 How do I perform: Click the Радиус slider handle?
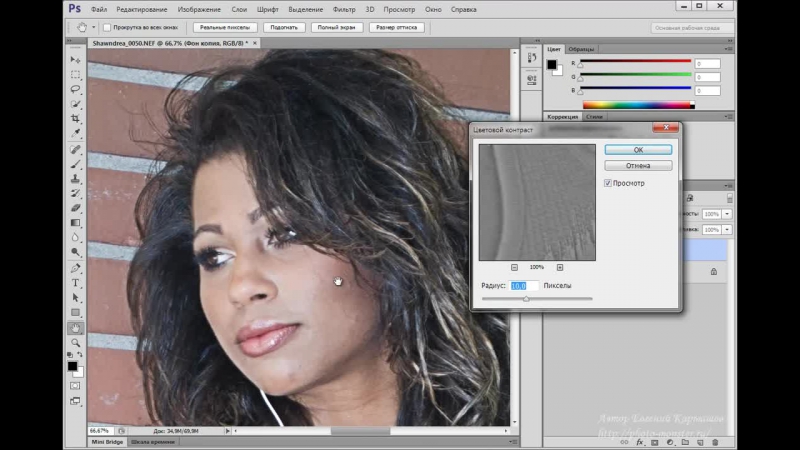coord(526,299)
